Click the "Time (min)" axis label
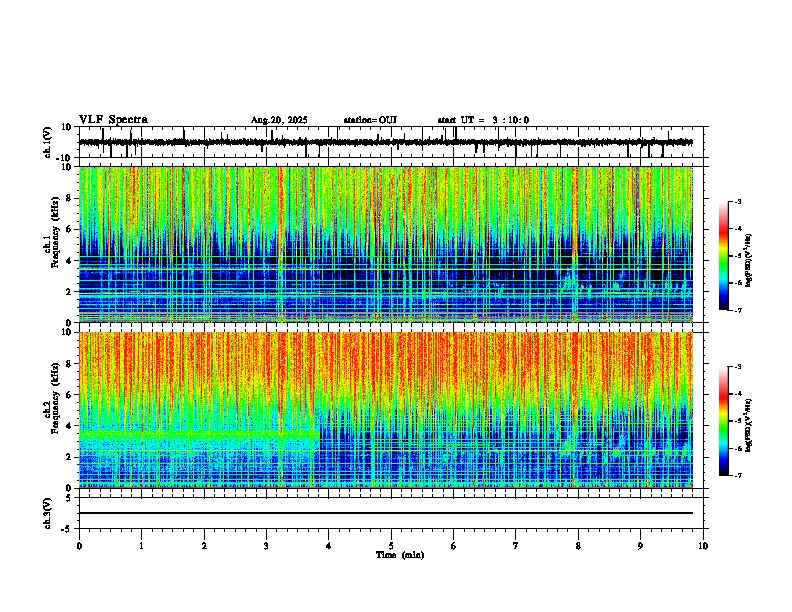Image resolution: width=792 pixels, height=612 pixels. pos(400,555)
